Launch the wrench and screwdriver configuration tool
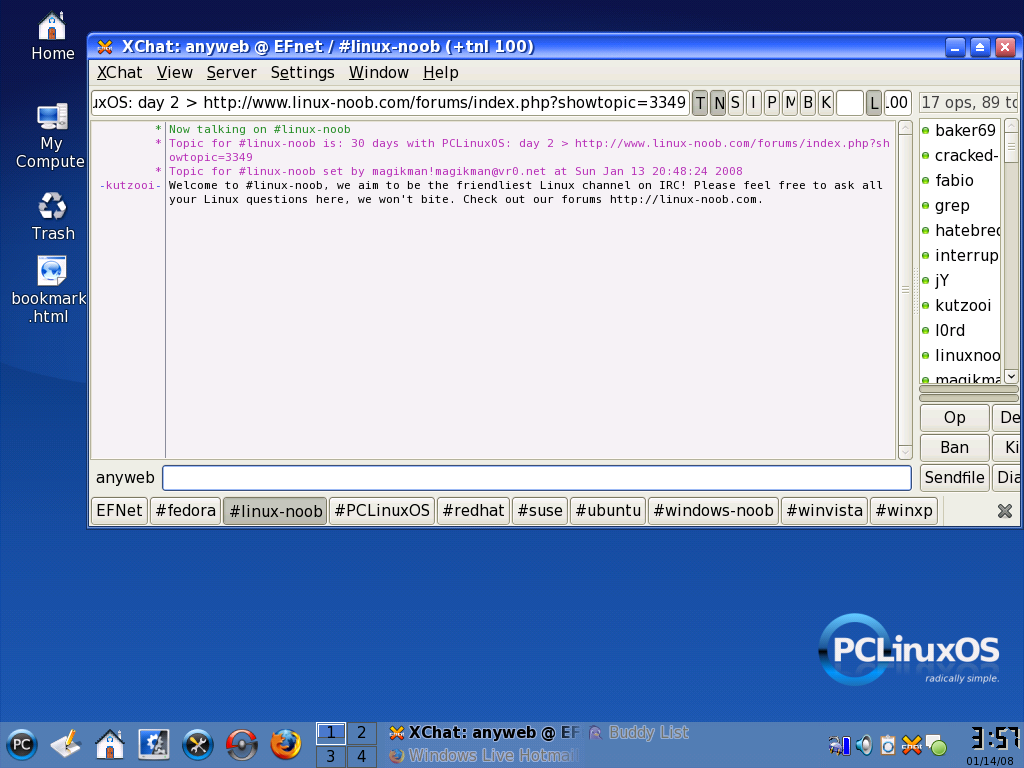This screenshot has width=1024, height=768. pyautogui.click(x=198, y=744)
